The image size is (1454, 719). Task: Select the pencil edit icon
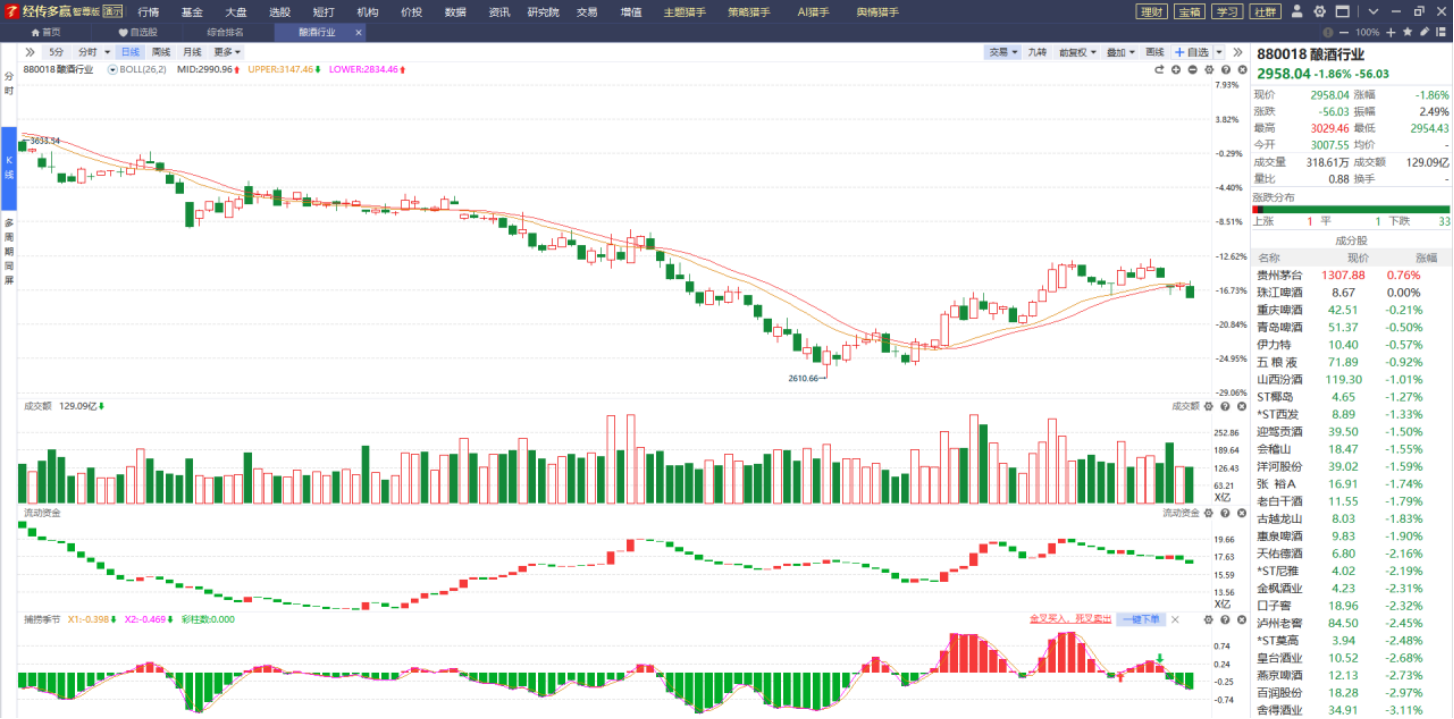tap(1424, 32)
